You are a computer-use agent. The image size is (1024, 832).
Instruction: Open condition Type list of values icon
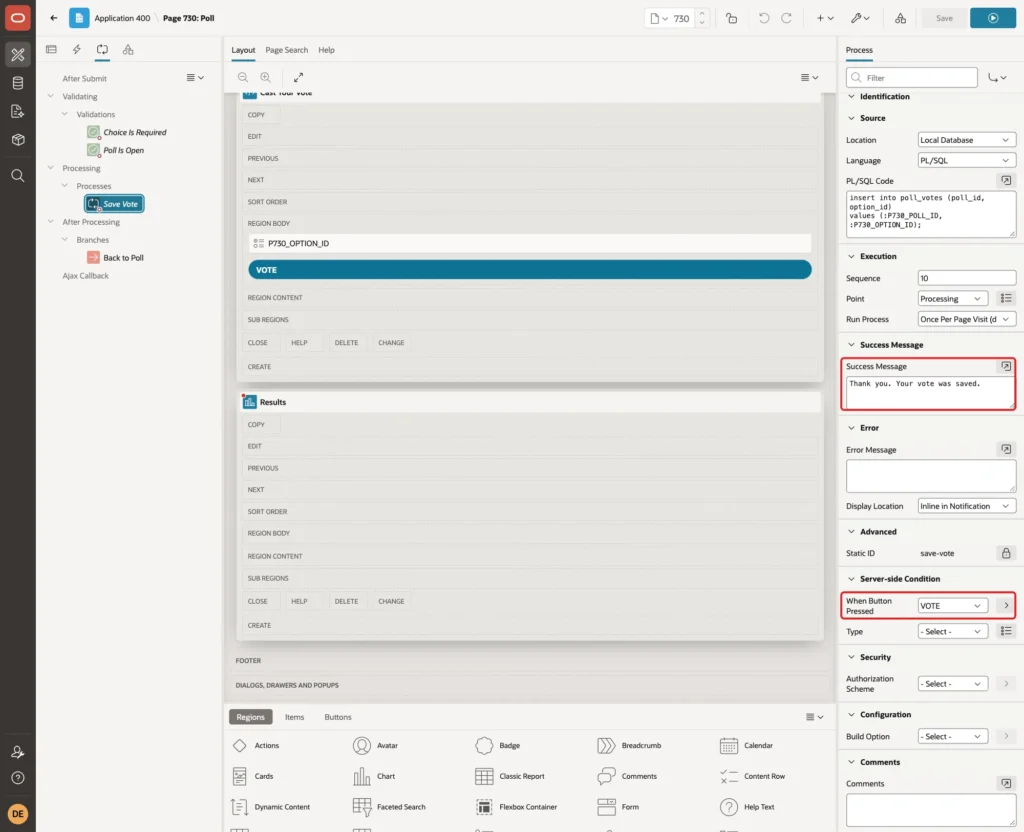point(1006,631)
